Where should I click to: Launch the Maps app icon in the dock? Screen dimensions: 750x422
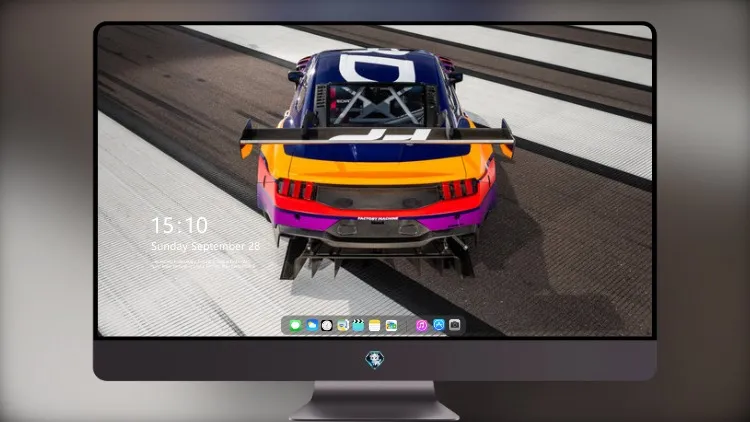pyautogui.click(x=342, y=326)
